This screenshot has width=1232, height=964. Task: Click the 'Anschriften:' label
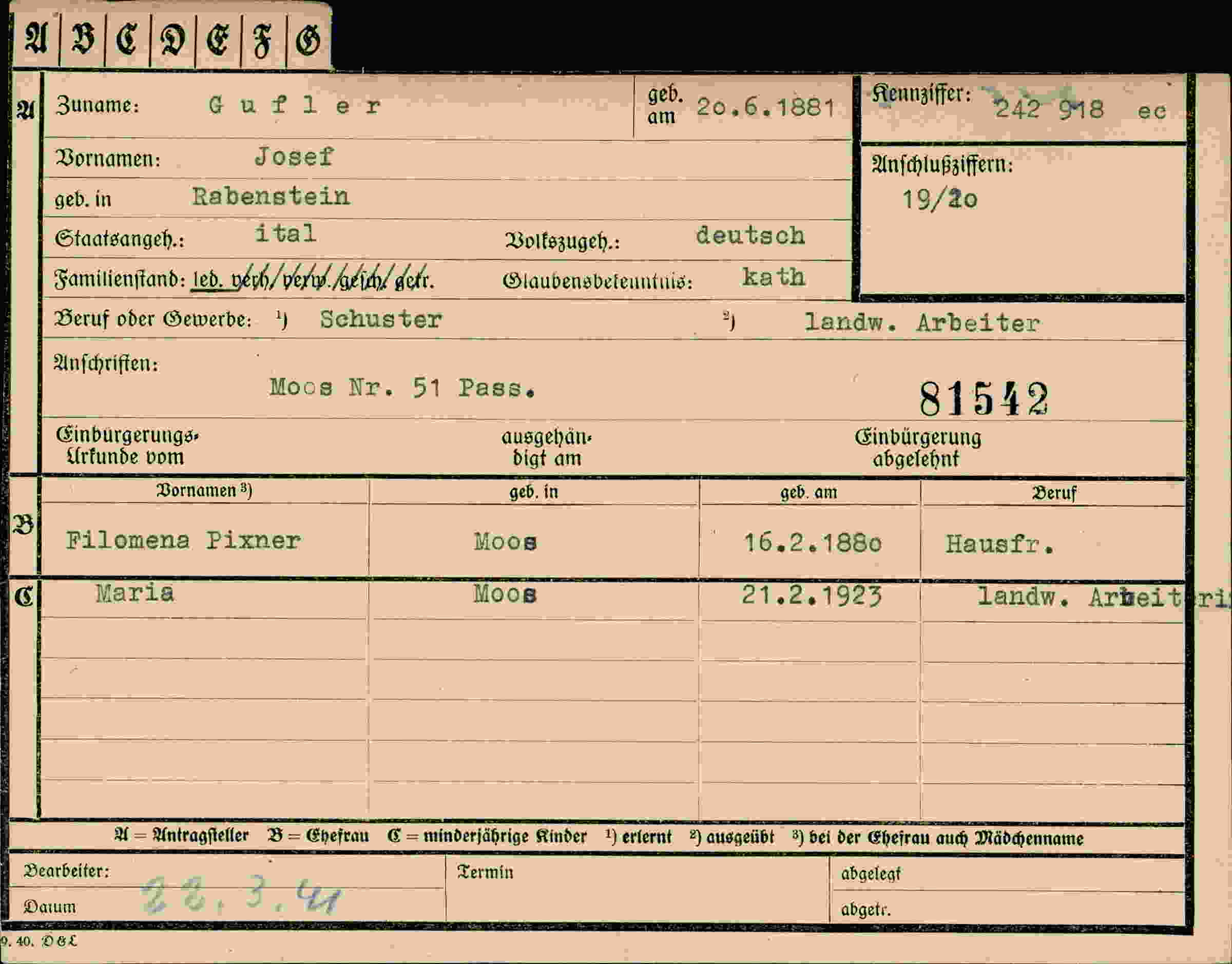tap(106, 363)
